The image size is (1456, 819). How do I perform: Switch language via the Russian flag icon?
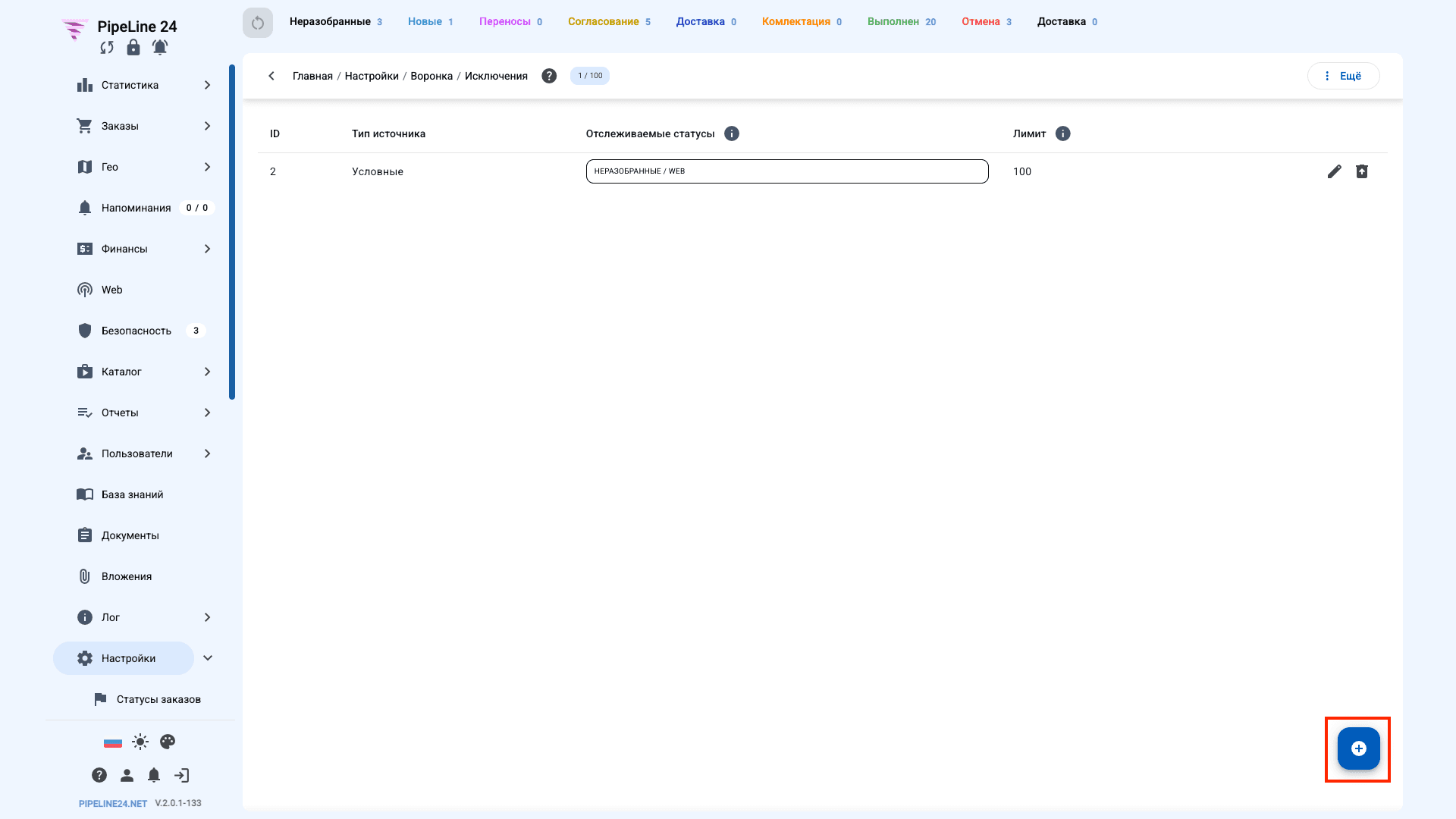click(113, 742)
